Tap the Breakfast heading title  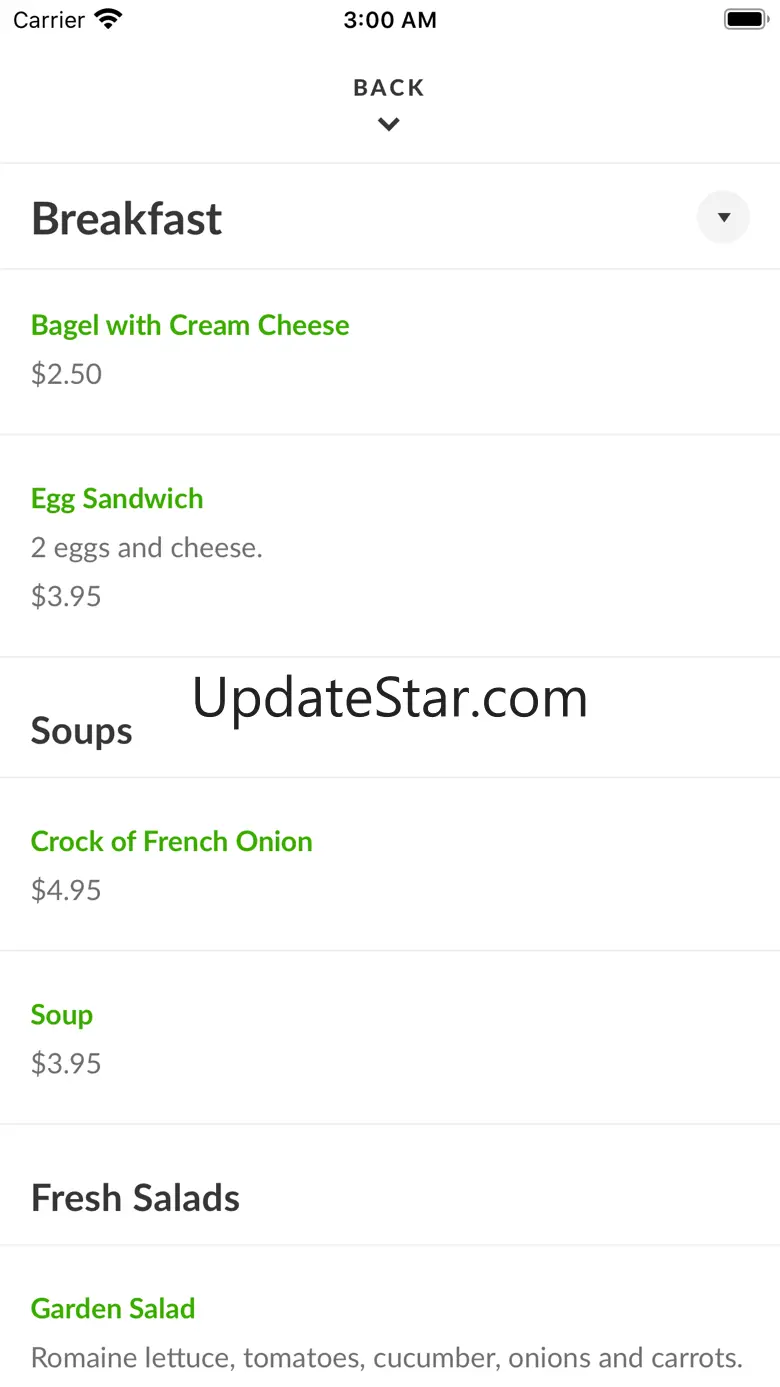(127, 218)
